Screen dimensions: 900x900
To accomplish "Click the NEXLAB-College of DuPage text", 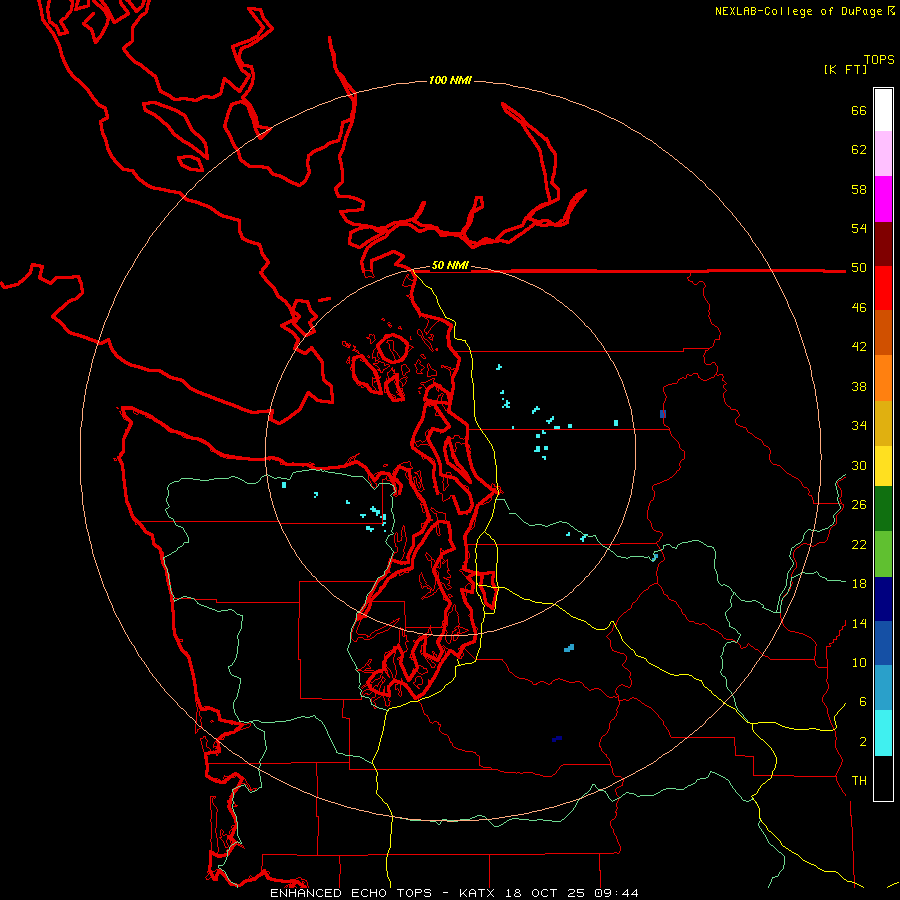I will pyautogui.click(x=801, y=11).
